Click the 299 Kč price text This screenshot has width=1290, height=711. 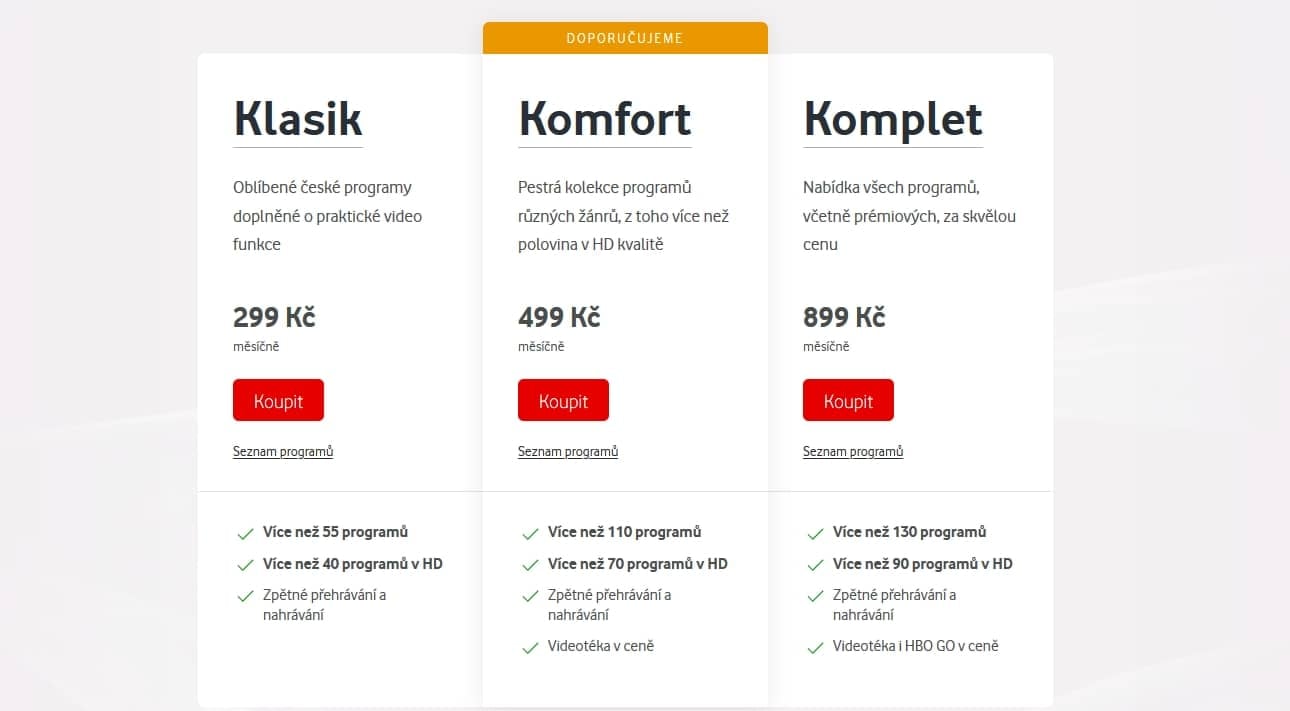273,317
